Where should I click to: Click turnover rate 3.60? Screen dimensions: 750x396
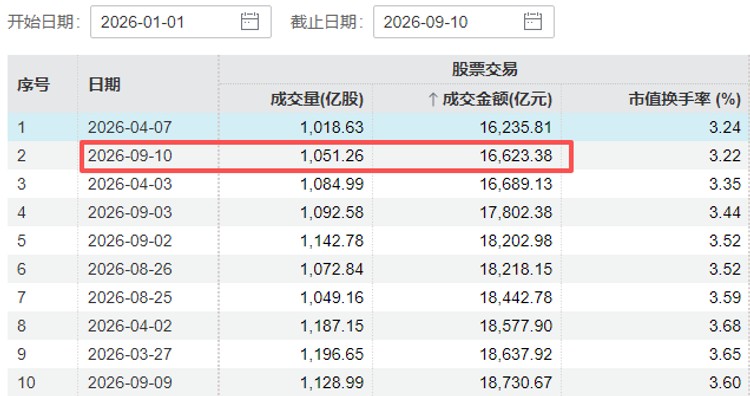coord(725,382)
